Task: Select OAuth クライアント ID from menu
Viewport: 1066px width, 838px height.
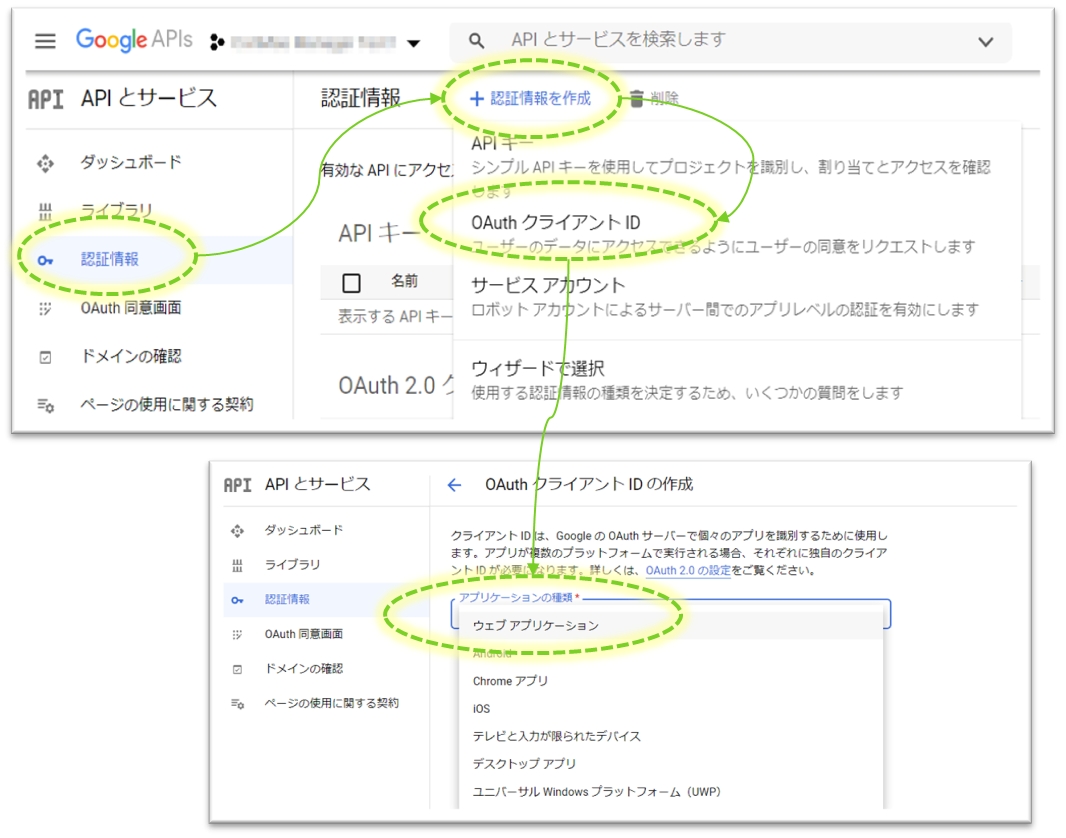Action: 555,223
